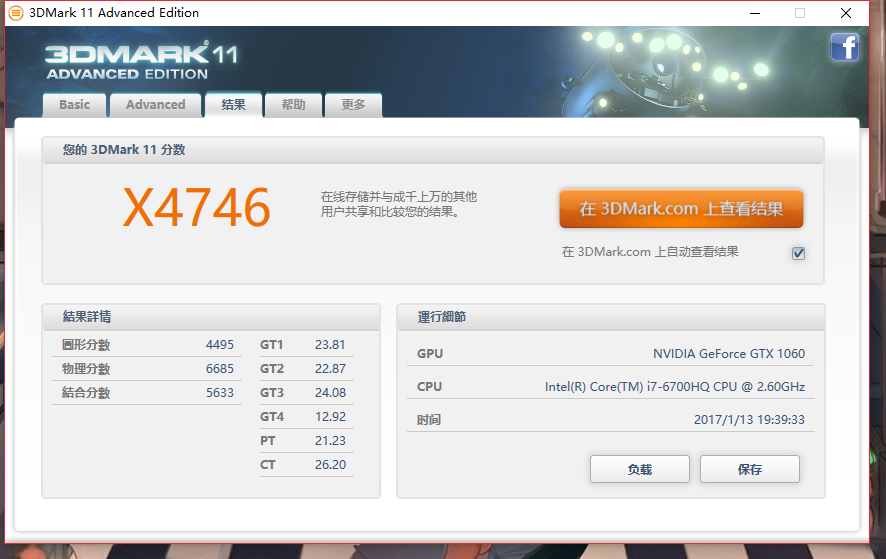Screen dimensions: 886x559
Task: Switch to the Advanced tab
Action: [155, 105]
